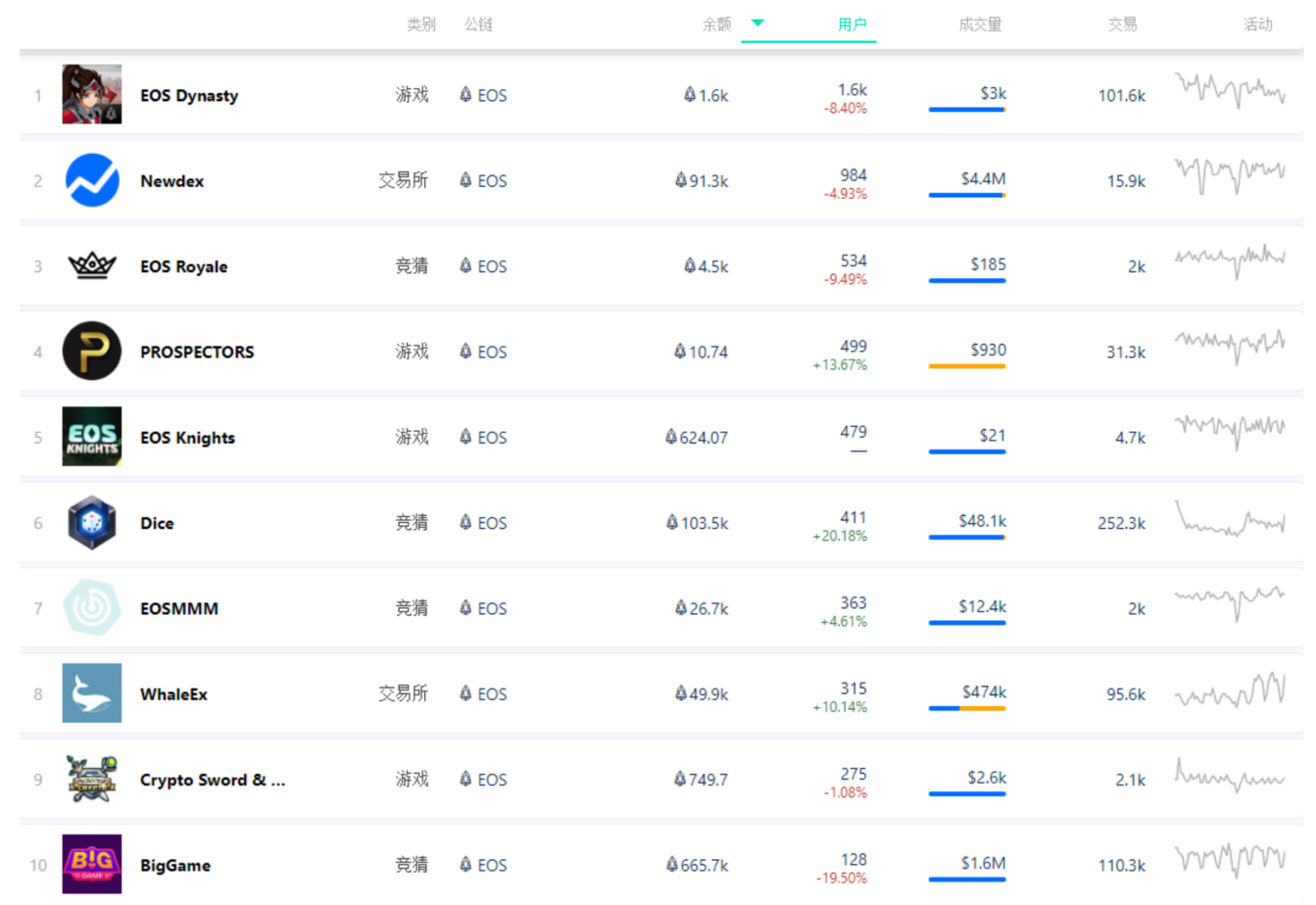
Task: Click the EOS Dynasty activity sparkline
Action: 1230,90
